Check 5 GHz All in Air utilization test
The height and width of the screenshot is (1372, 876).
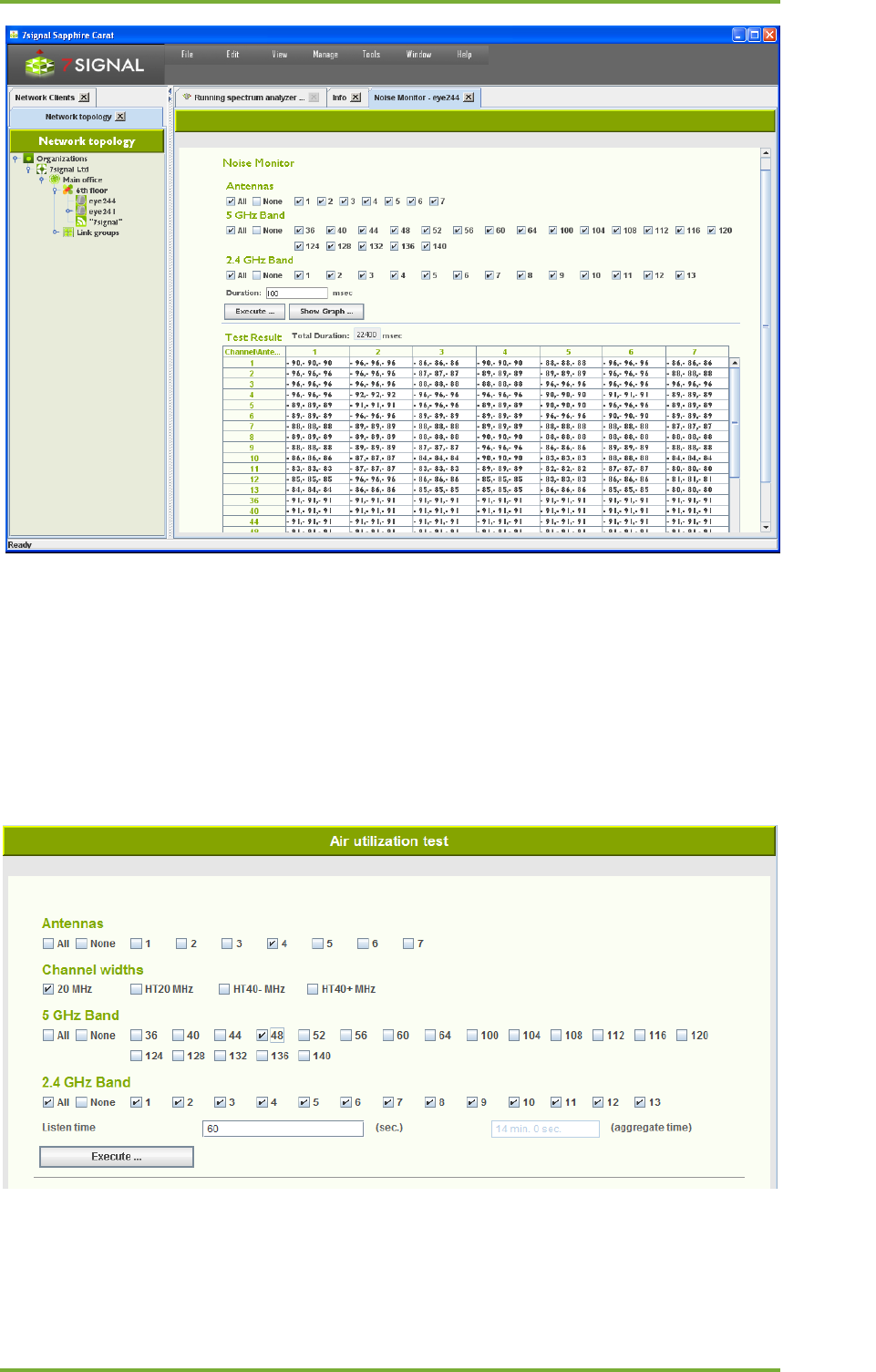pyautogui.click(x=48, y=1036)
